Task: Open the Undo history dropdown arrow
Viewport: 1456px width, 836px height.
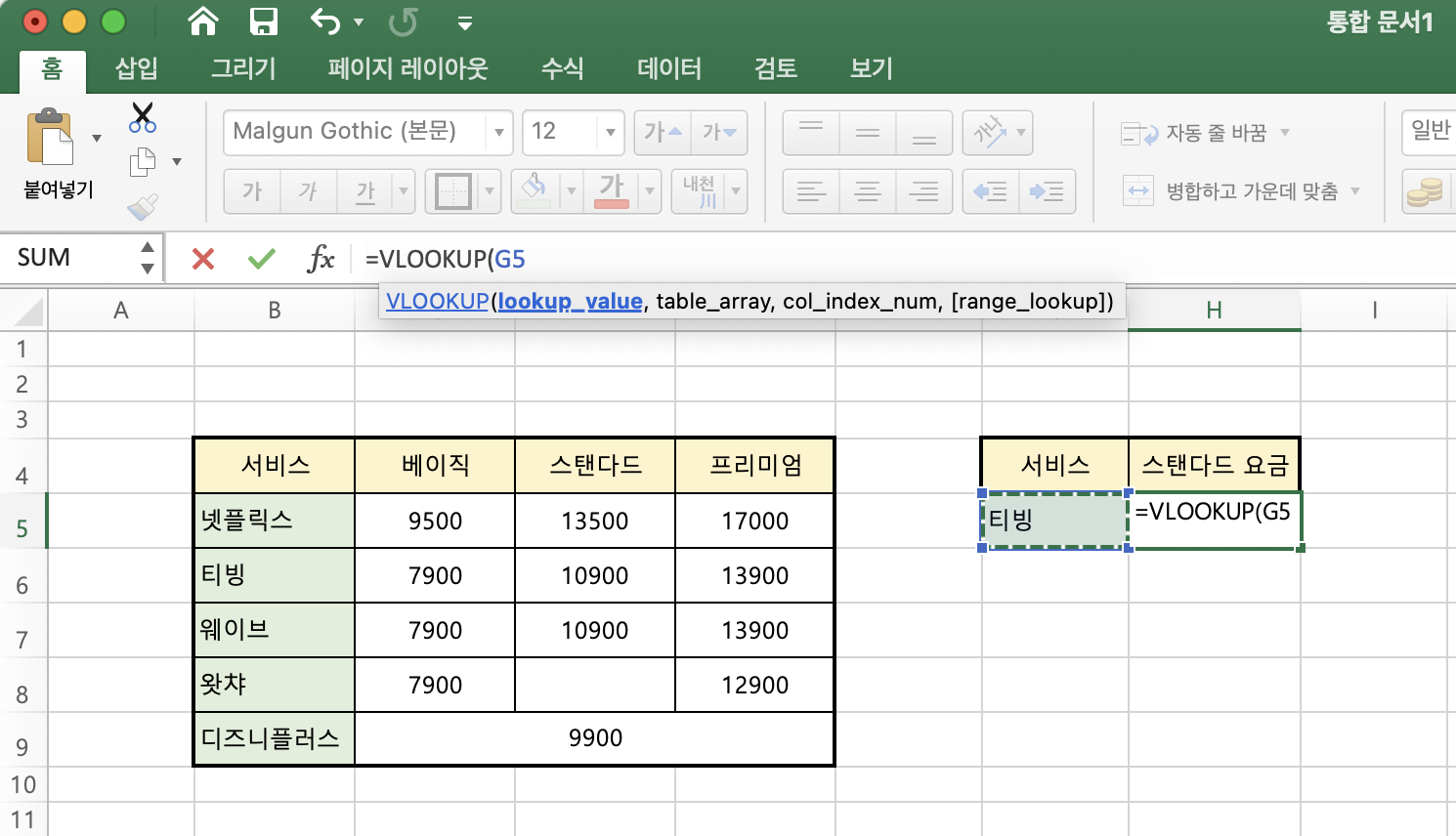Action: click(359, 21)
